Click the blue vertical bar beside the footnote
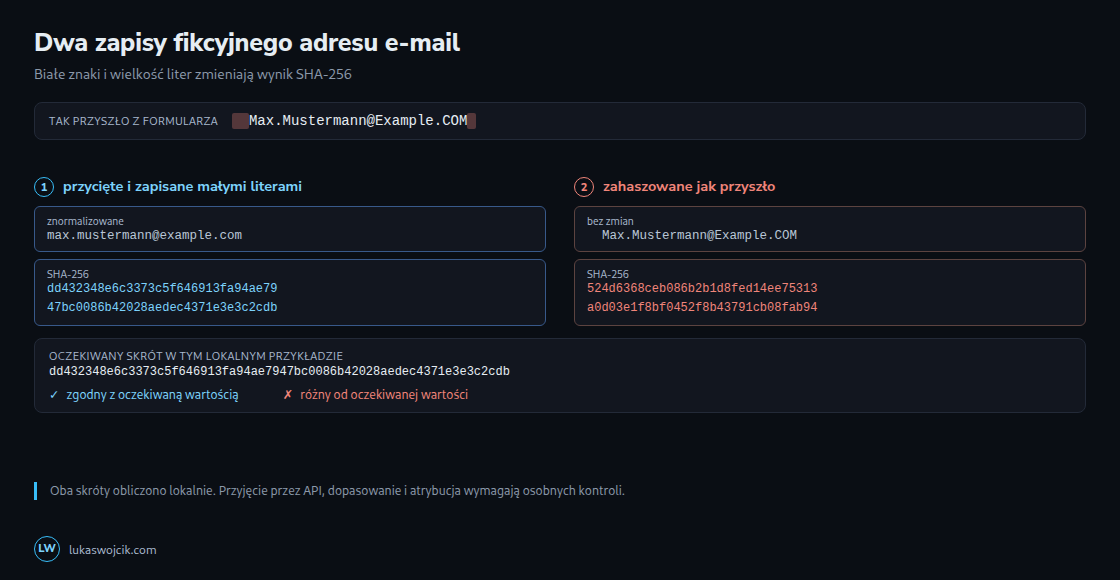The image size is (1120, 580). pyautogui.click(x=36, y=491)
